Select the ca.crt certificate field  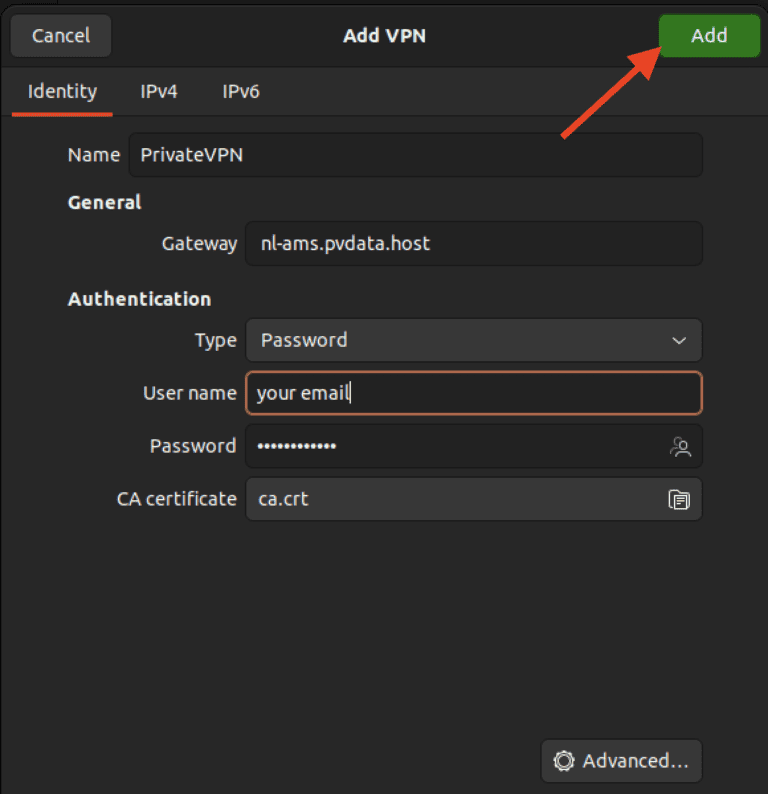pyautogui.click(x=450, y=499)
